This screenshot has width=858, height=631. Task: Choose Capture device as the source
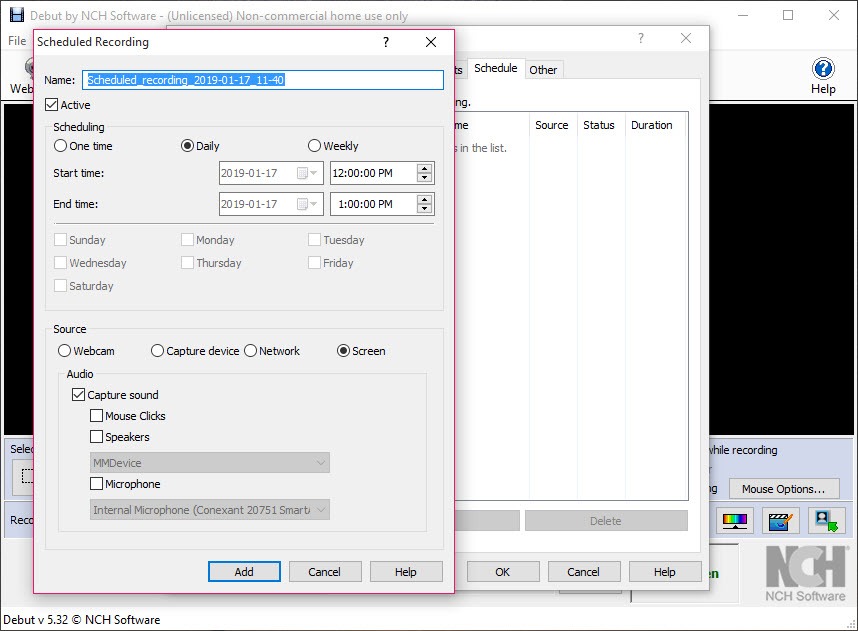[x=157, y=351]
